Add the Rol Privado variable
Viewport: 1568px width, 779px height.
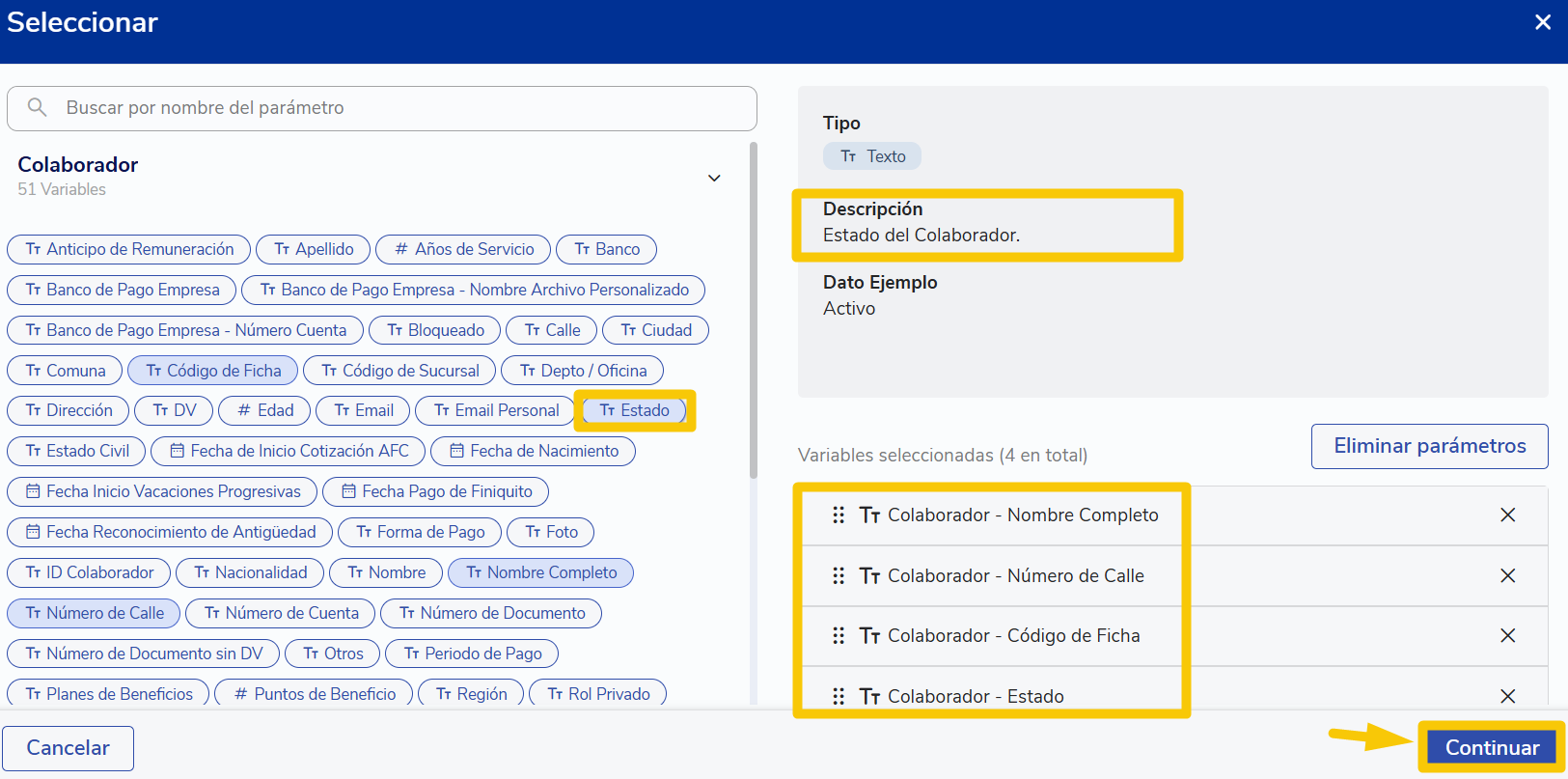(x=598, y=694)
